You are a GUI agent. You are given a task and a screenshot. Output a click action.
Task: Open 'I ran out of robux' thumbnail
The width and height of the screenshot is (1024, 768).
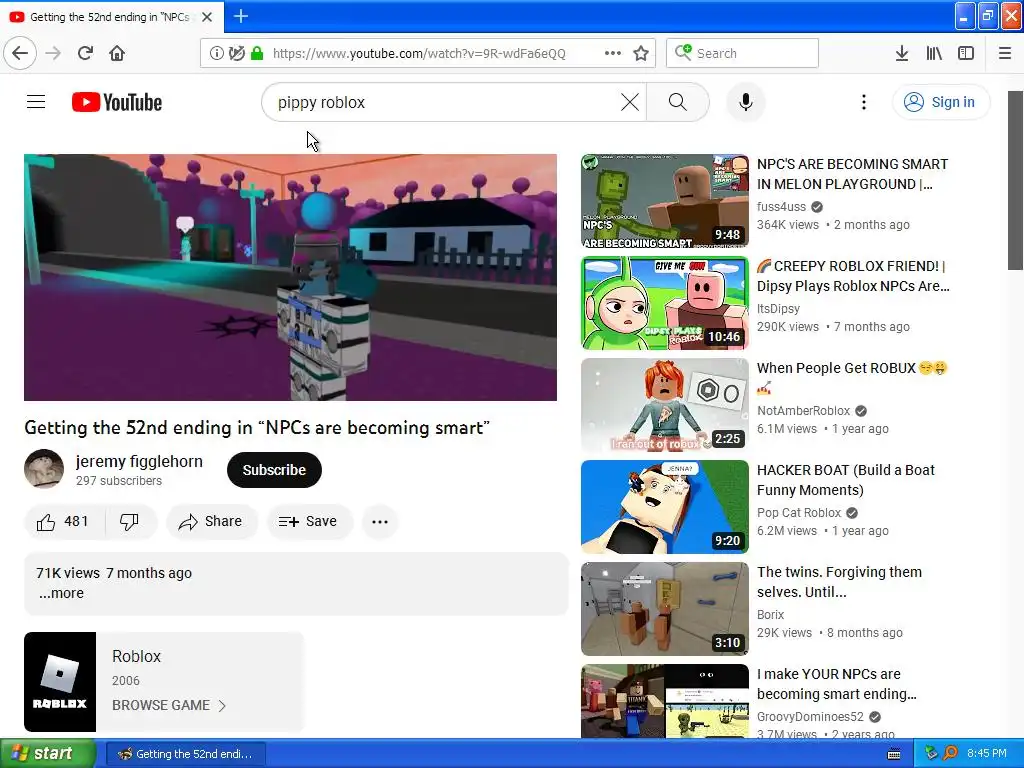click(665, 405)
